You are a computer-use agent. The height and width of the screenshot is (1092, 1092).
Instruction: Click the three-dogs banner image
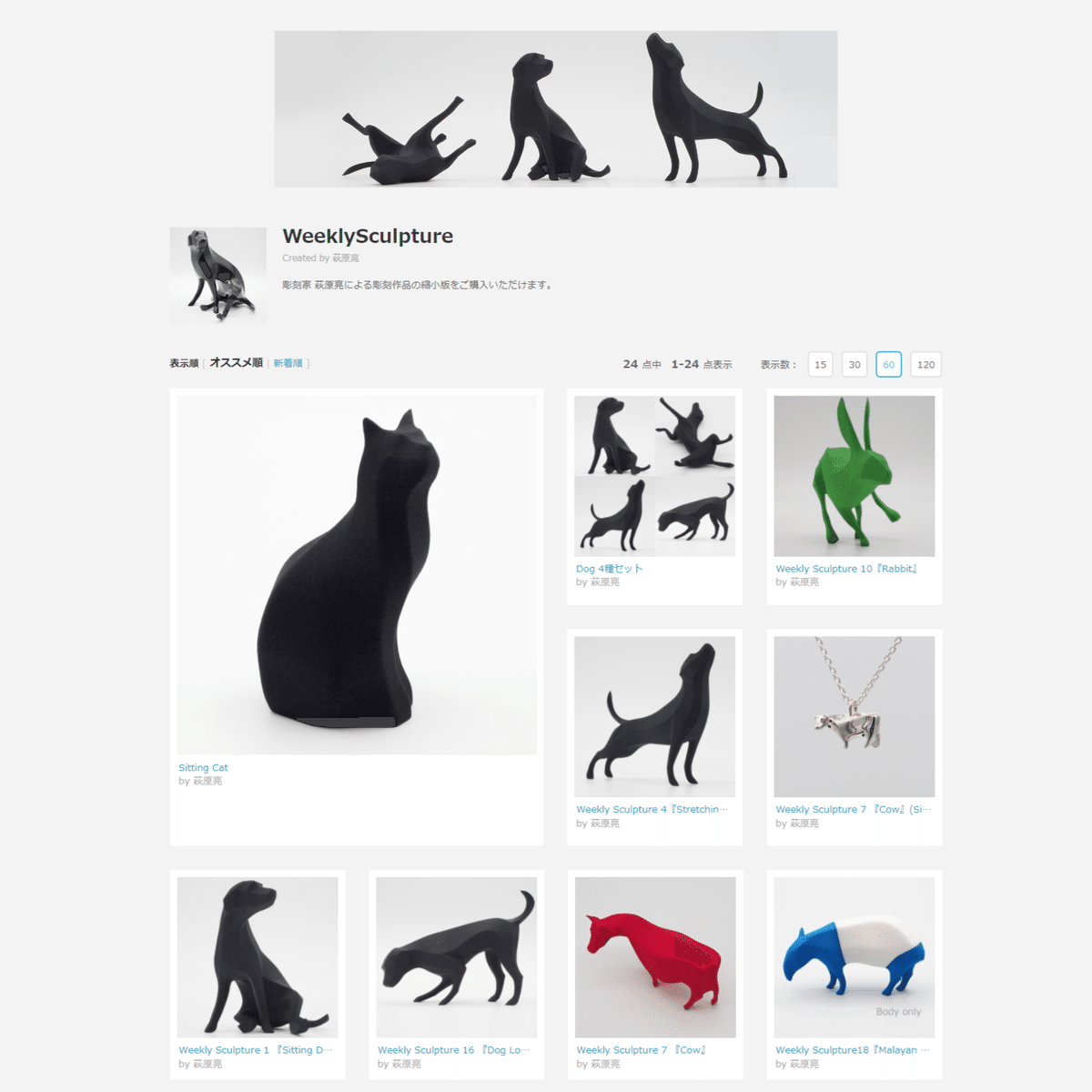[556, 109]
